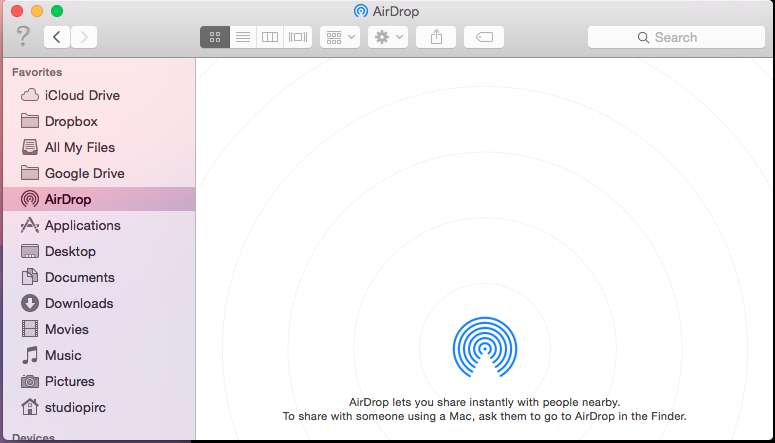Click the studiopirc home icon
The height and width of the screenshot is (443, 775).
point(30,407)
